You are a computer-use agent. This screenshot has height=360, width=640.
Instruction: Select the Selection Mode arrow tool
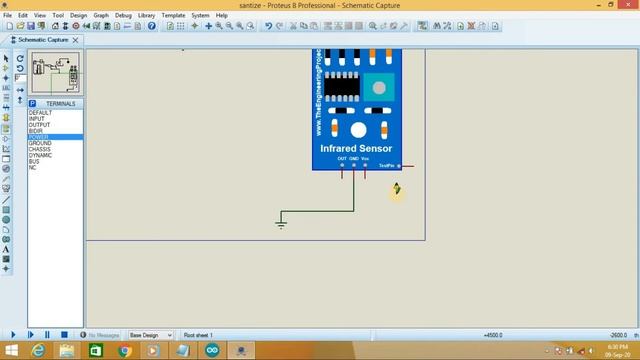click(x=6, y=58)
